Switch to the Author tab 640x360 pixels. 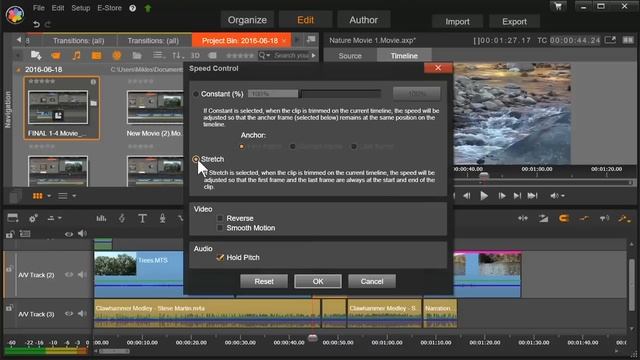[363, 20]
